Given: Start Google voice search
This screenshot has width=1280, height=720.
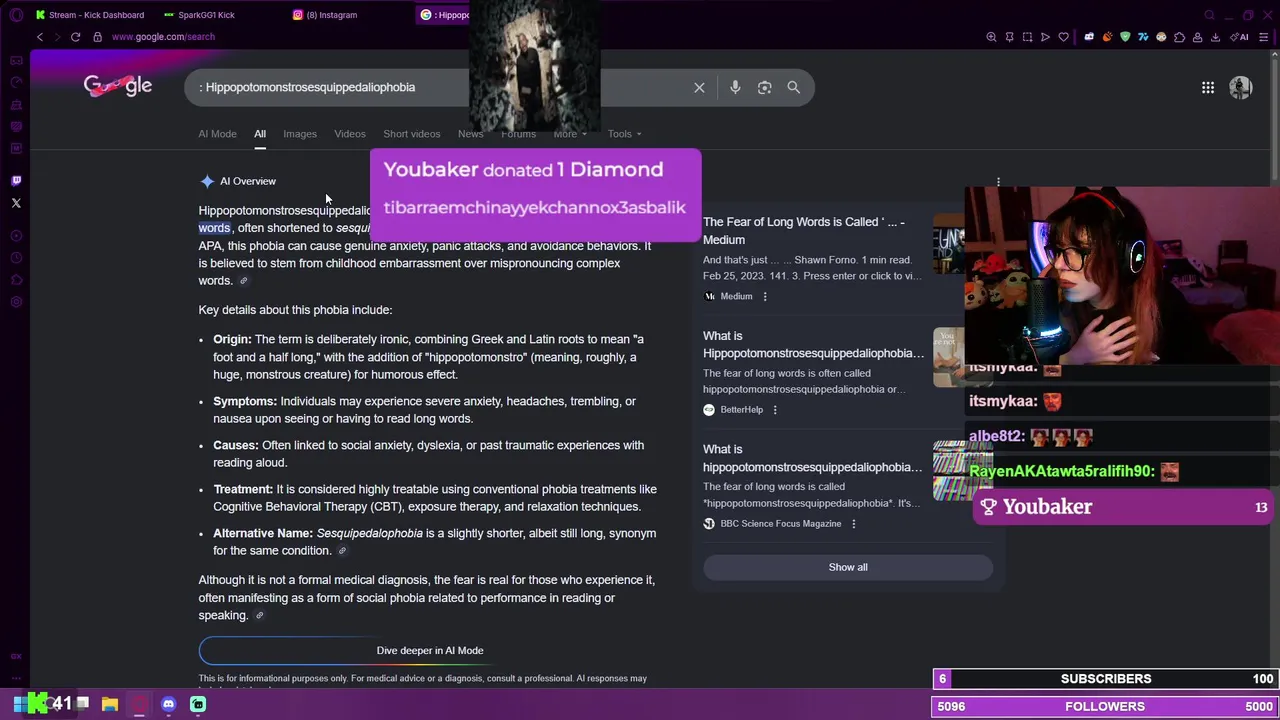Looking at the screenshot, I should coord(735,88).
